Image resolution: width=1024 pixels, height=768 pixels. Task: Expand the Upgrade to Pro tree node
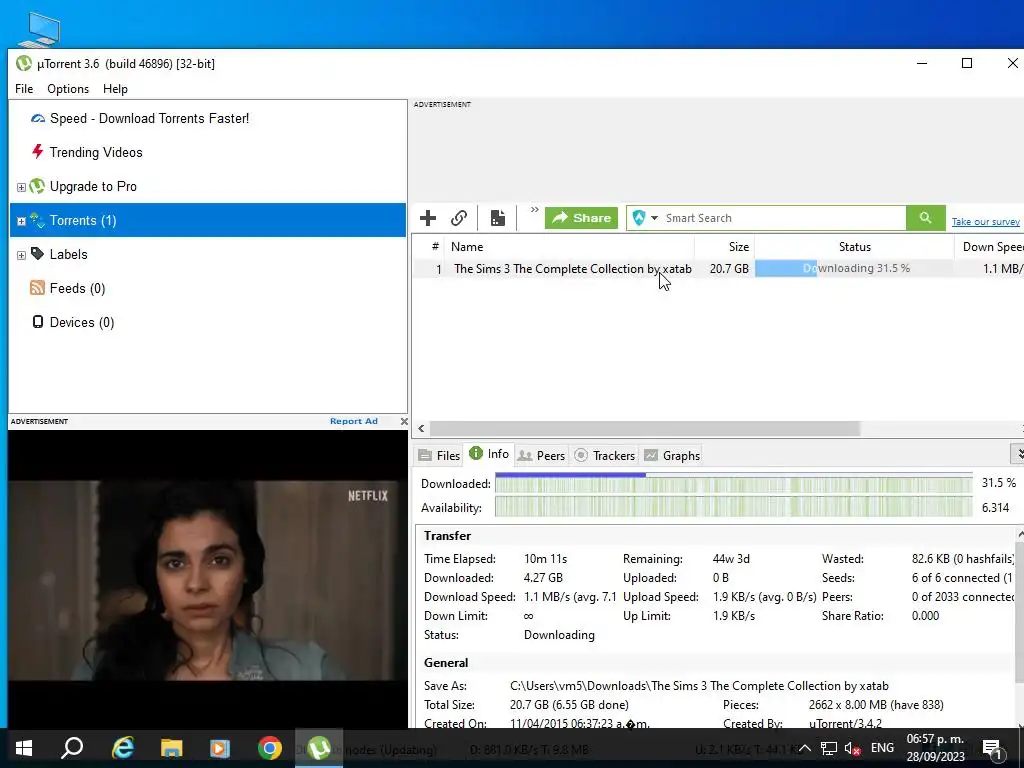point(21,187)
